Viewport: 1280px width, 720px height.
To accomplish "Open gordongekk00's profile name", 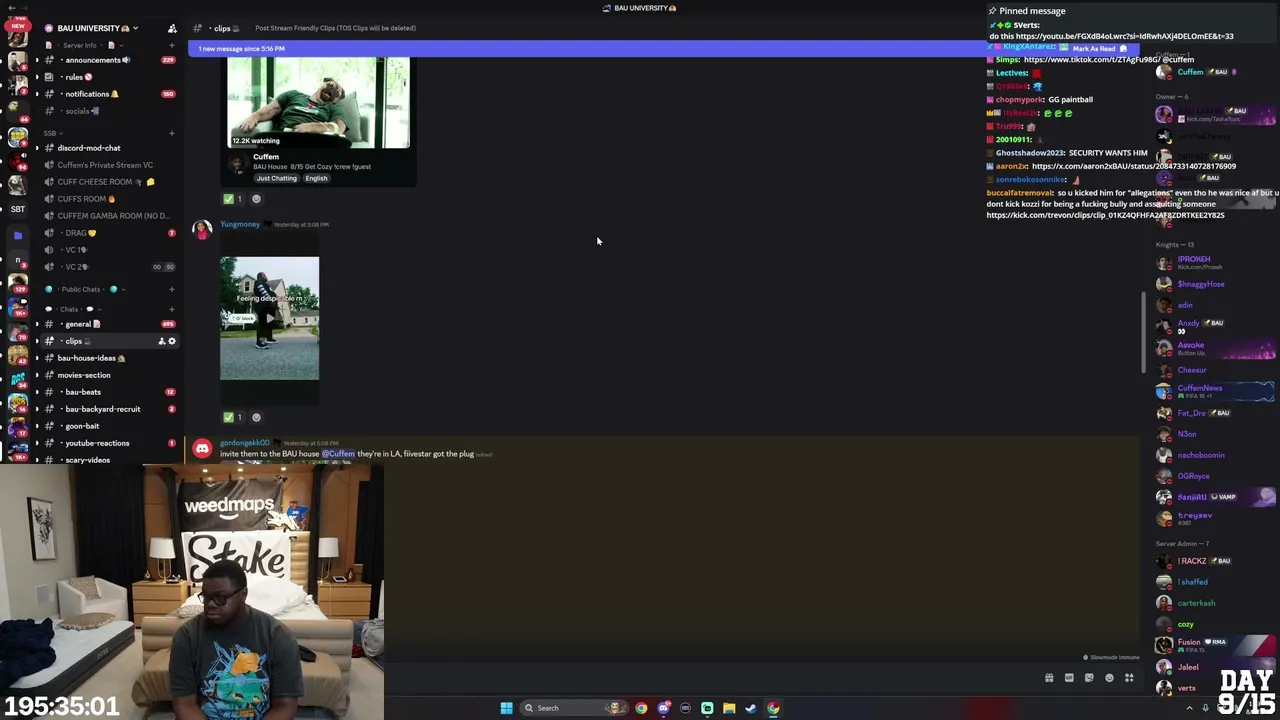I will pos(245,443).
